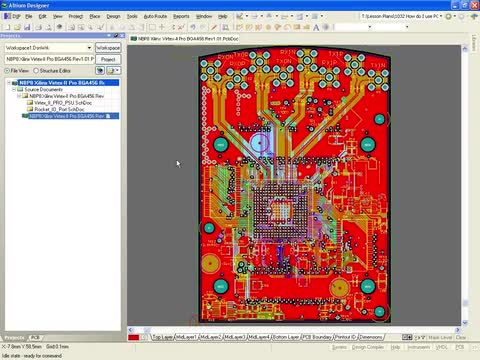Switch to the PCB Boundary layer tab
Image resolution: width=480 pixels, height=360 pixels.
click(317, 337)
